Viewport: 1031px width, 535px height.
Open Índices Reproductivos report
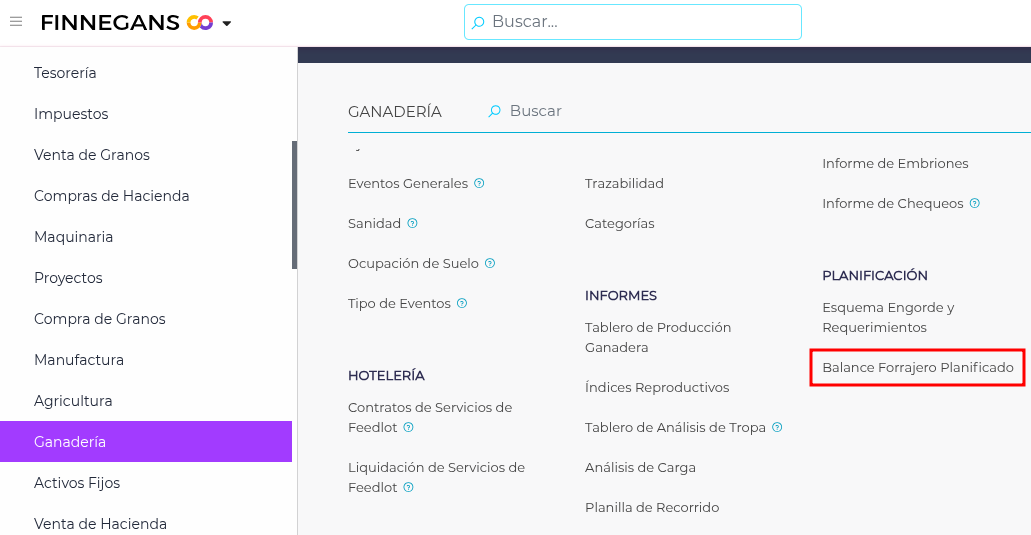pos(657,387)
